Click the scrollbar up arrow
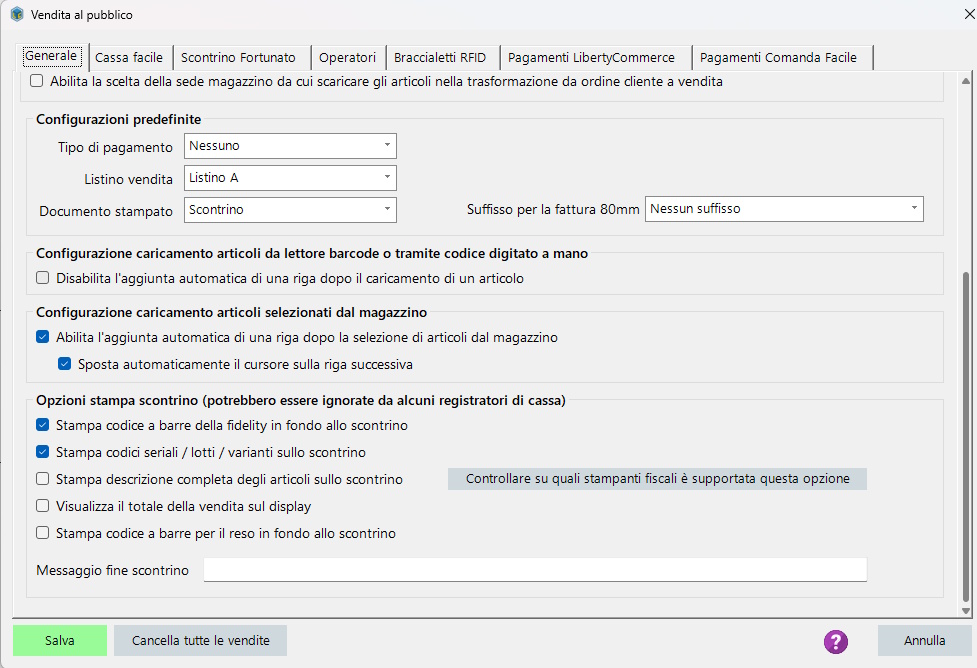Image resolution: width=977 pixels, height=668 pixels. coord(966,80)
